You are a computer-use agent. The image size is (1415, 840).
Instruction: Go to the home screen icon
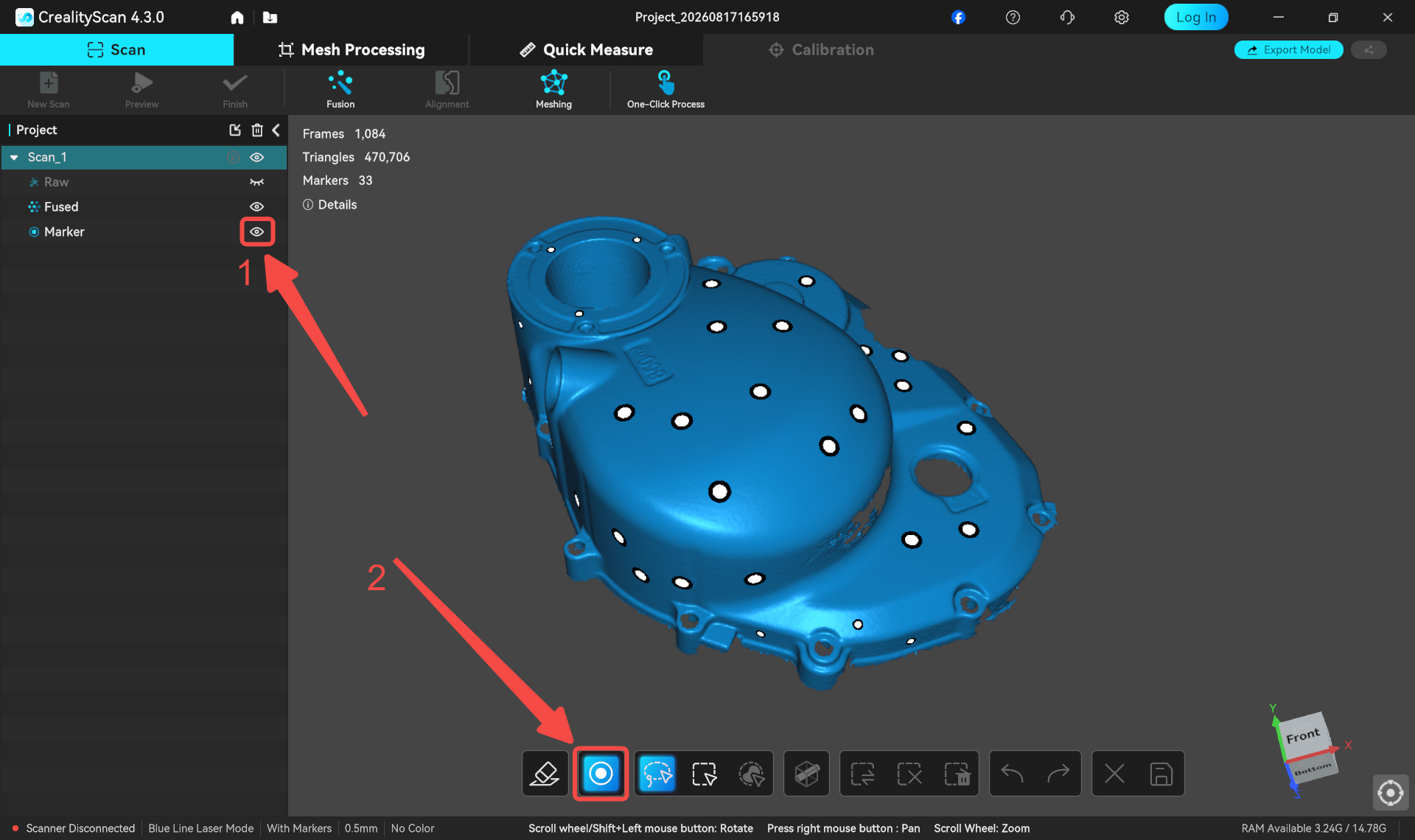pos(237,17)
